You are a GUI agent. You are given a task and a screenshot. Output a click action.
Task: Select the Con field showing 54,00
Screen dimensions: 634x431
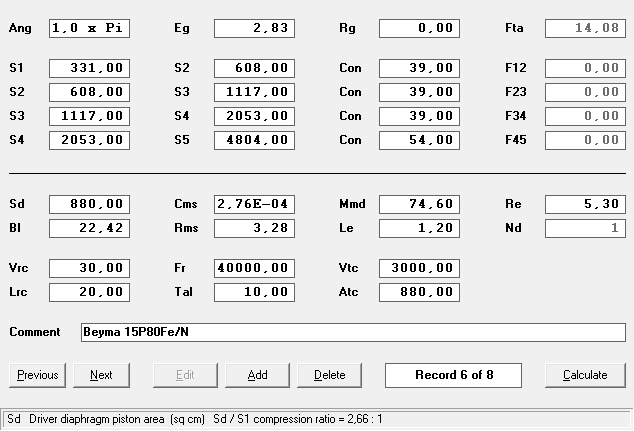(x=419, y=140)
